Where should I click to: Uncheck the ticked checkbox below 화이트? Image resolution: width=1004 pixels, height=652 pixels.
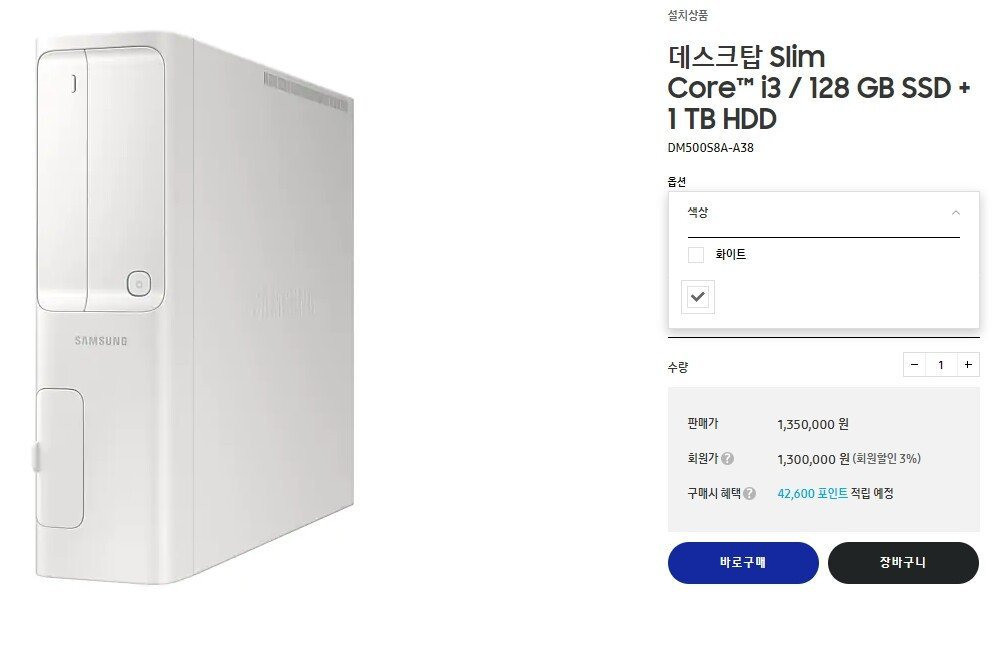[x=698, y=297]
